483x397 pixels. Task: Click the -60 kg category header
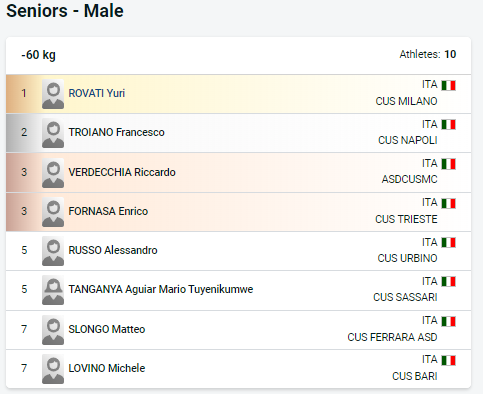[38, 55]
